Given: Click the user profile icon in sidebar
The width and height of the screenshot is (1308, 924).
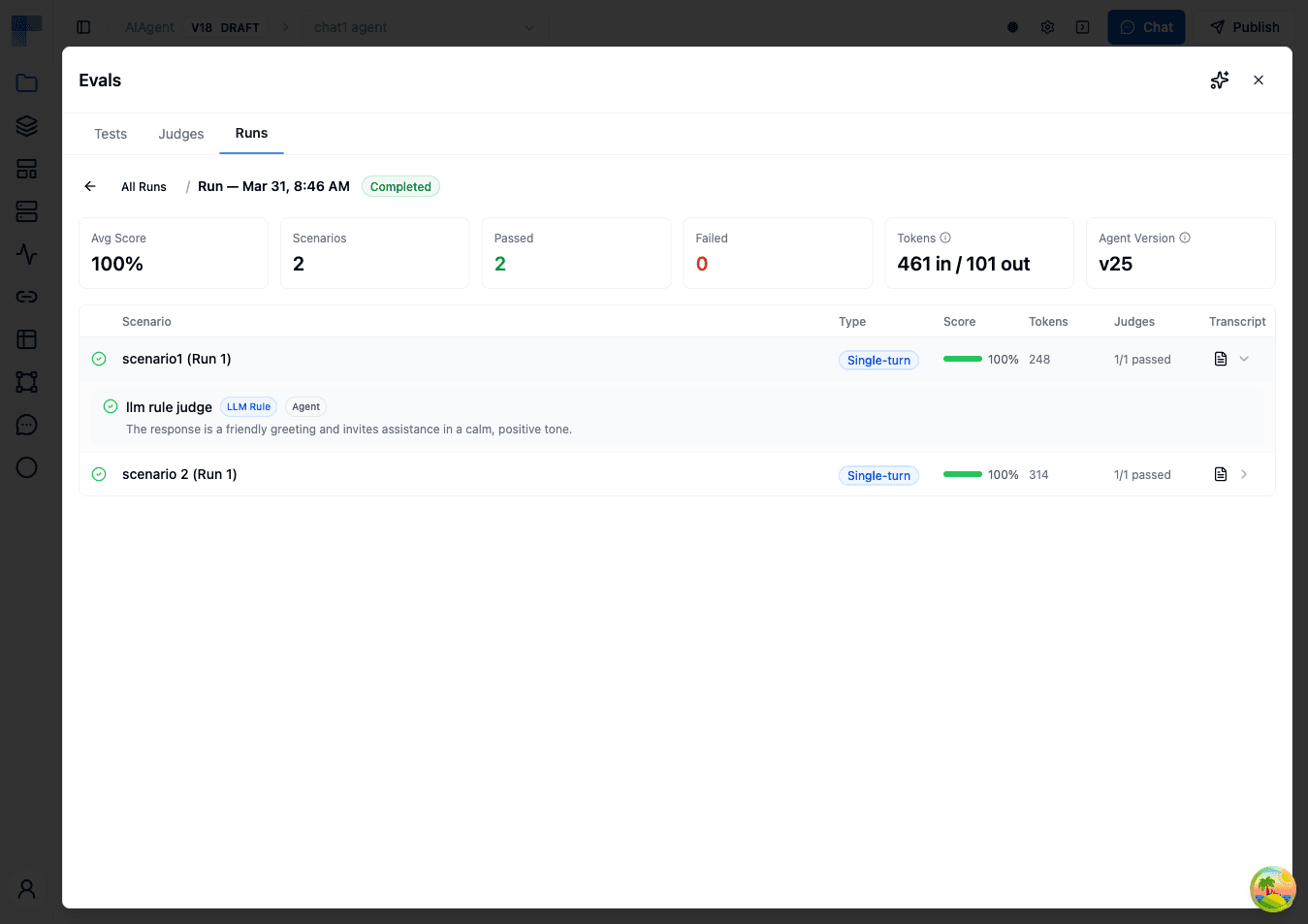Looking at the screenshot, I should (x=27, y=888).
